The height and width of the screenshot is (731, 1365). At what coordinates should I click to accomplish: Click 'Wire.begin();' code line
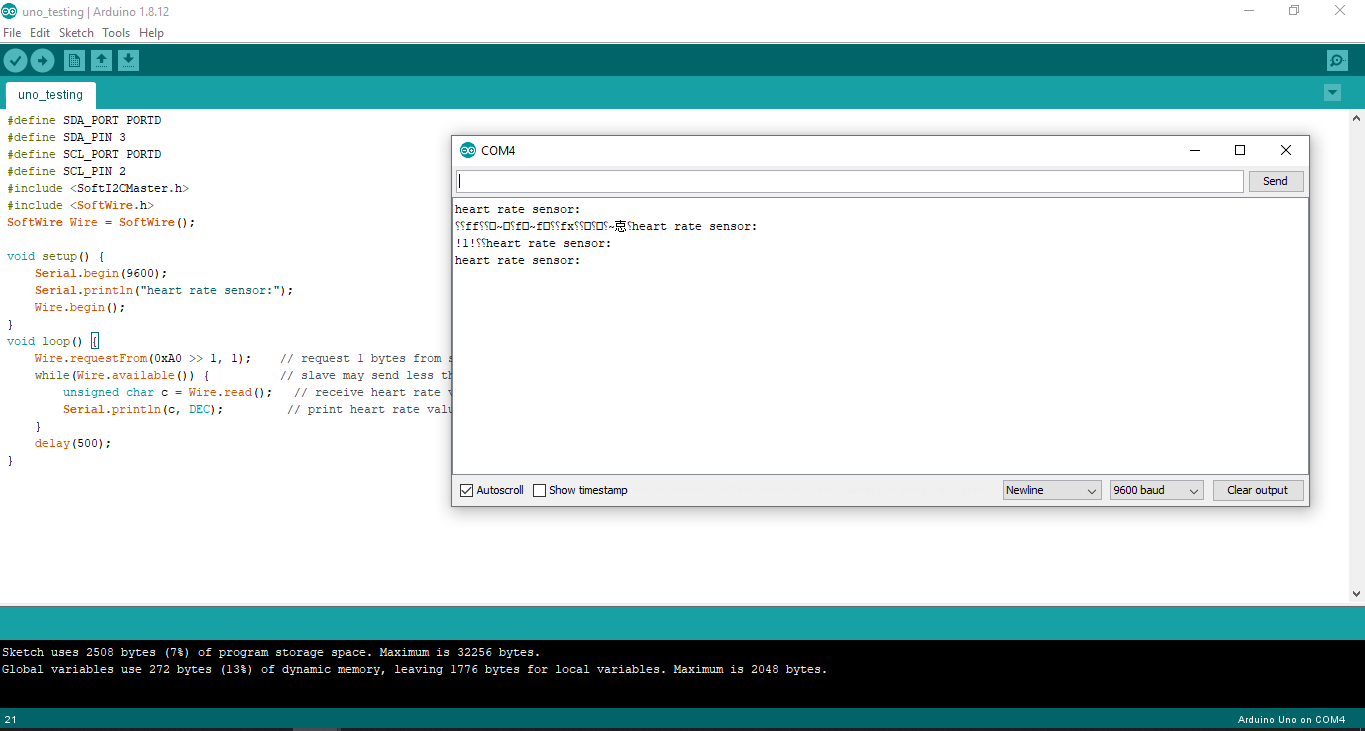pos(80,307)
